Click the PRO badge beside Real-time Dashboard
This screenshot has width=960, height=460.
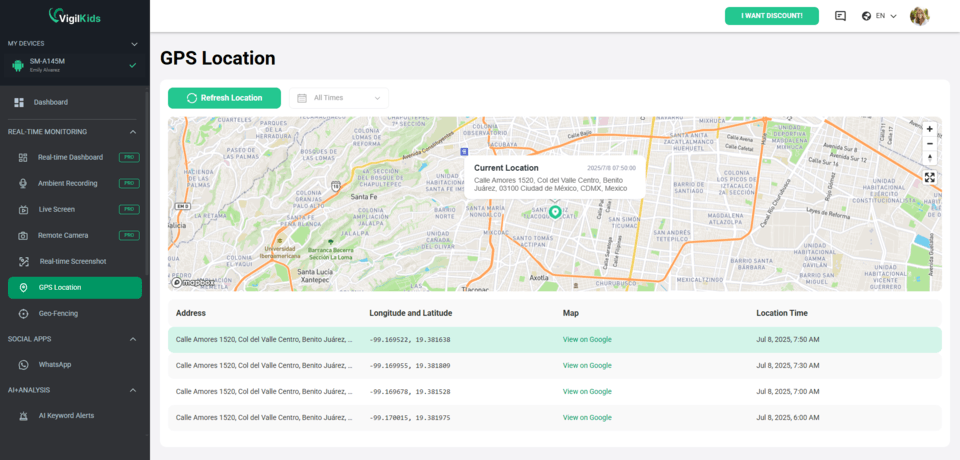pos(129,157)
